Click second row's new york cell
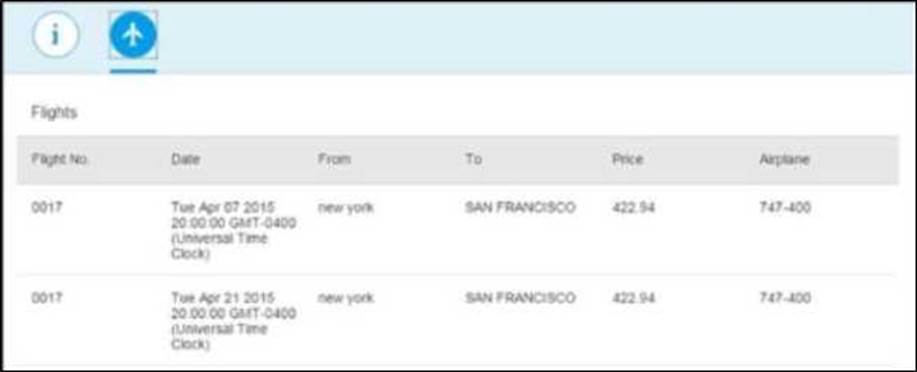 (346, 298)
